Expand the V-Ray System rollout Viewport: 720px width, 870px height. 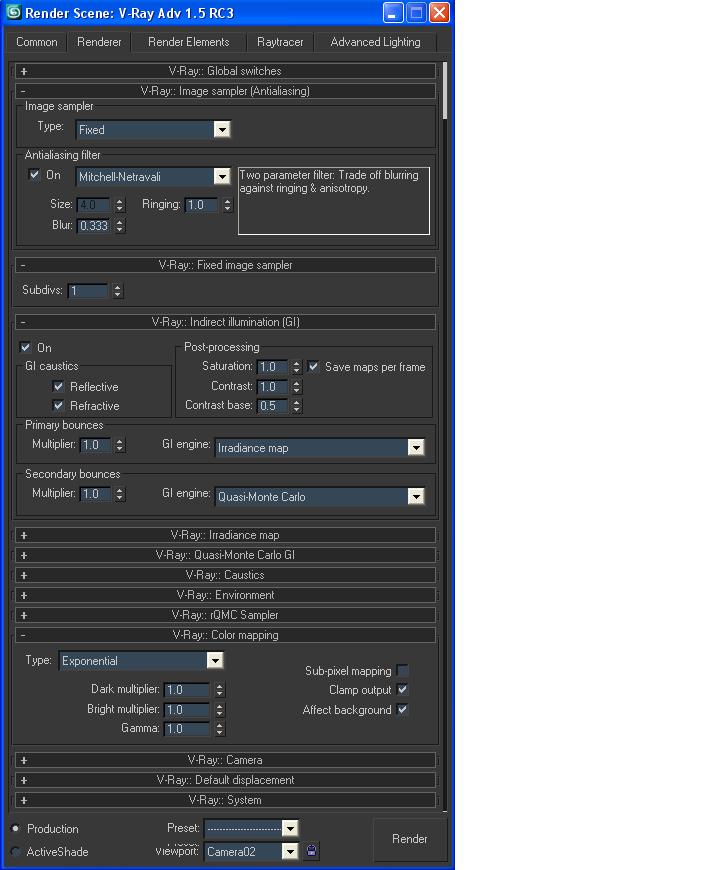[x=225, y=800]
